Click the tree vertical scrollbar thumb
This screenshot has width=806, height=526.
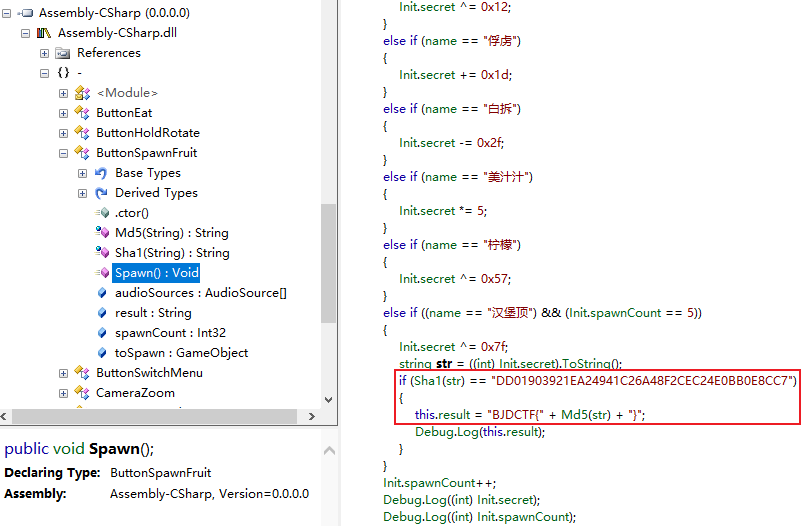point(329,263)
